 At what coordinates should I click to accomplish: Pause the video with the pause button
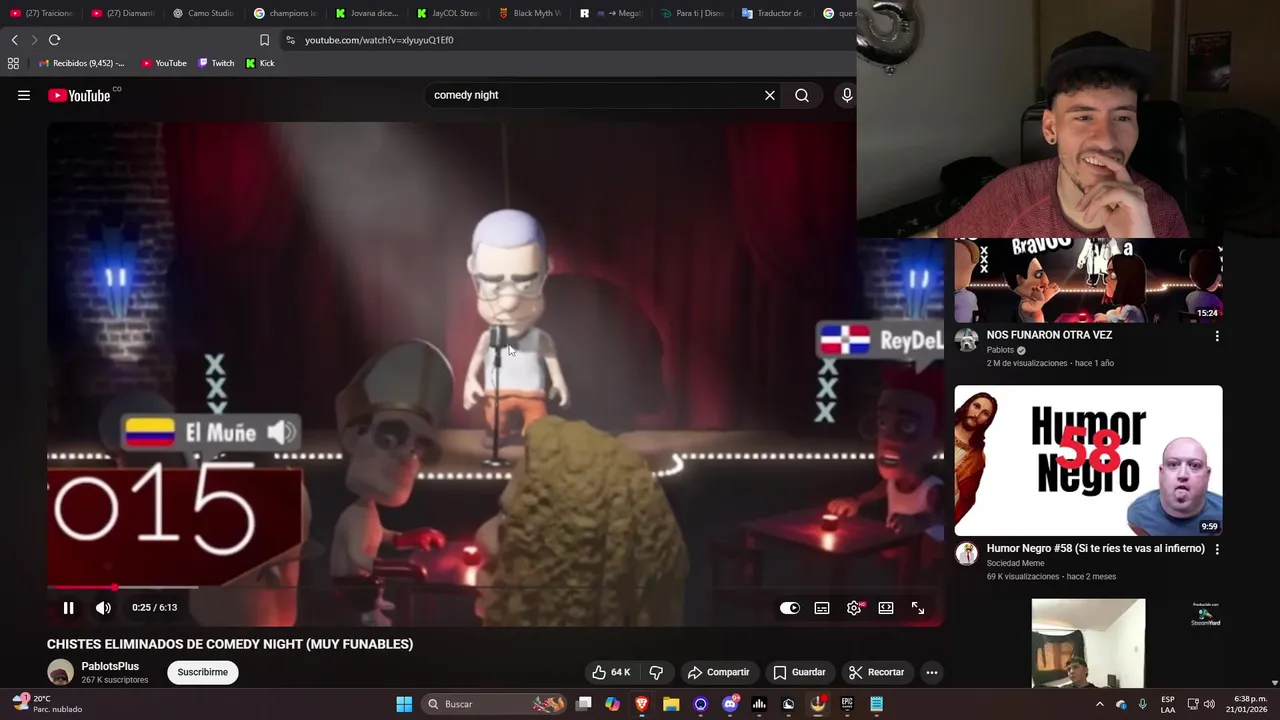pyautogui.click(x=68, y=608)
